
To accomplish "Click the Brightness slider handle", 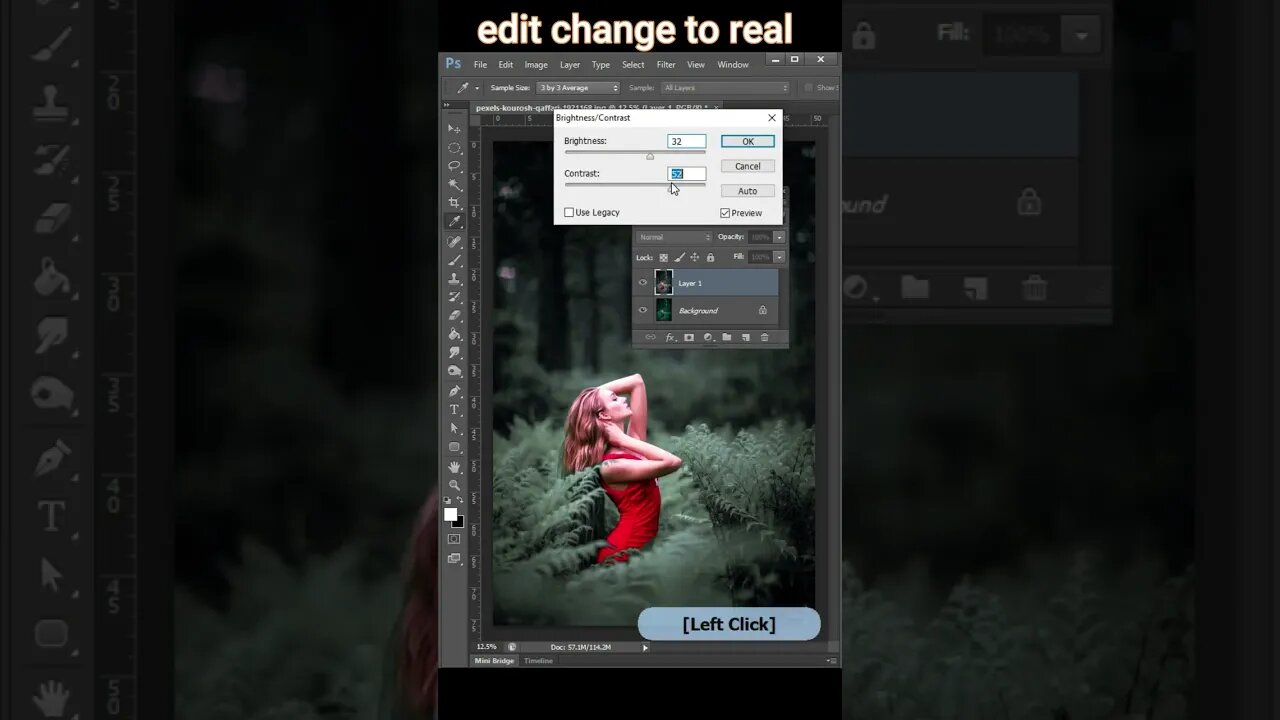I will click(x=650, y=156).
